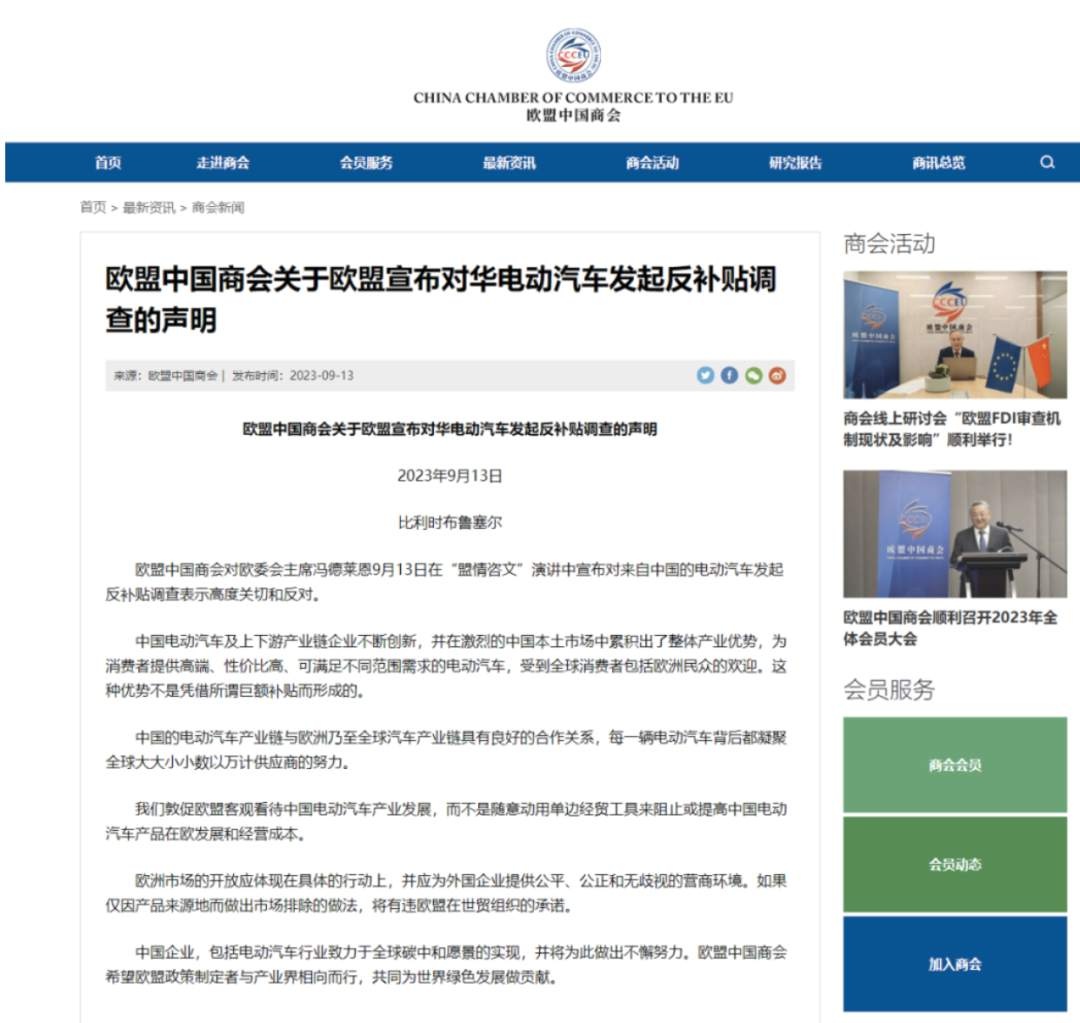The height and width of the screenshot is (1023, 1080).
Task: Click the paragraph beginning 欧洲市场的开放应体现
Action: coord(446,893)
